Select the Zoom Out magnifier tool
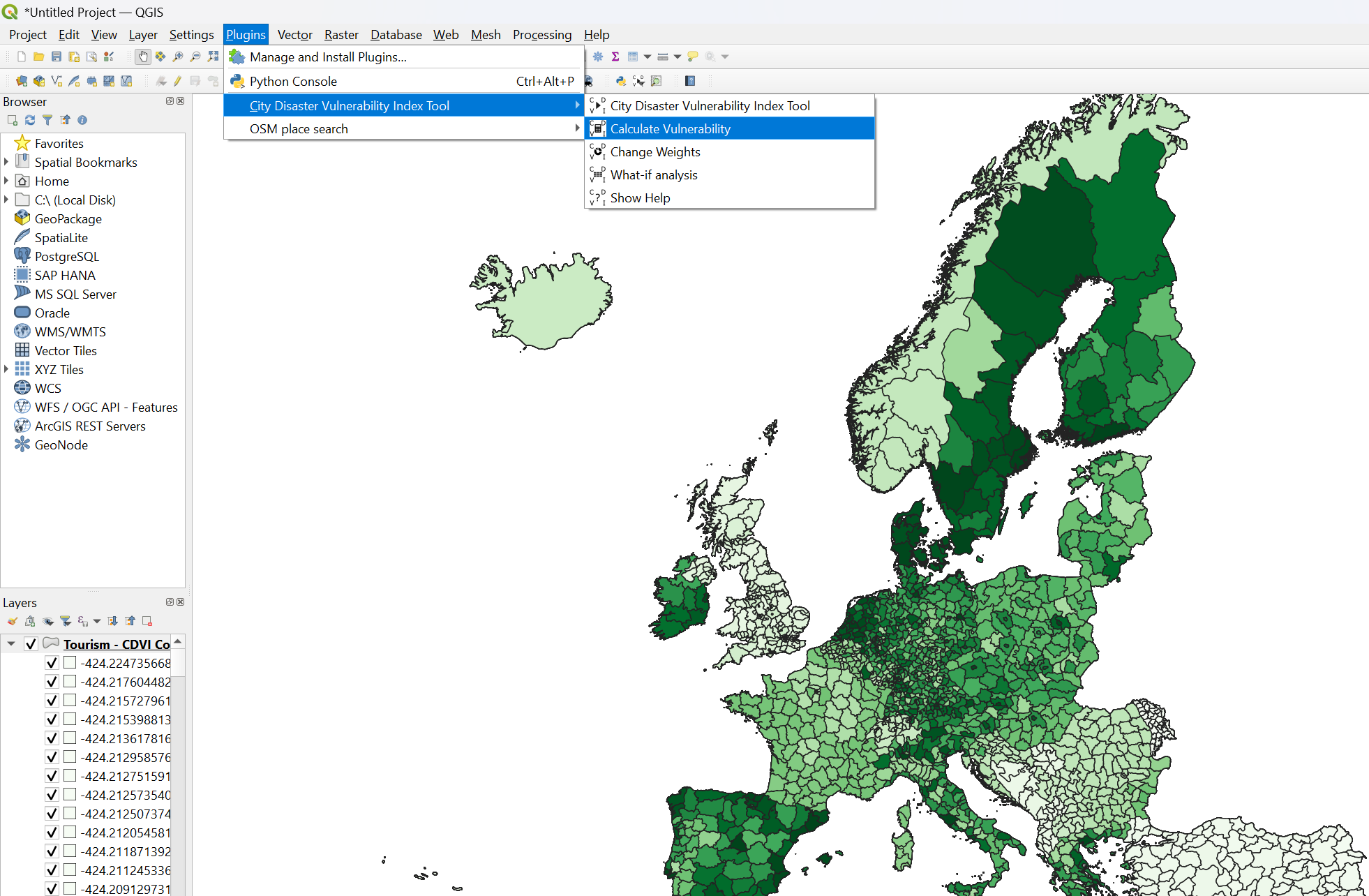Screen dimensions: 1369x896 [x=195, y=57]
